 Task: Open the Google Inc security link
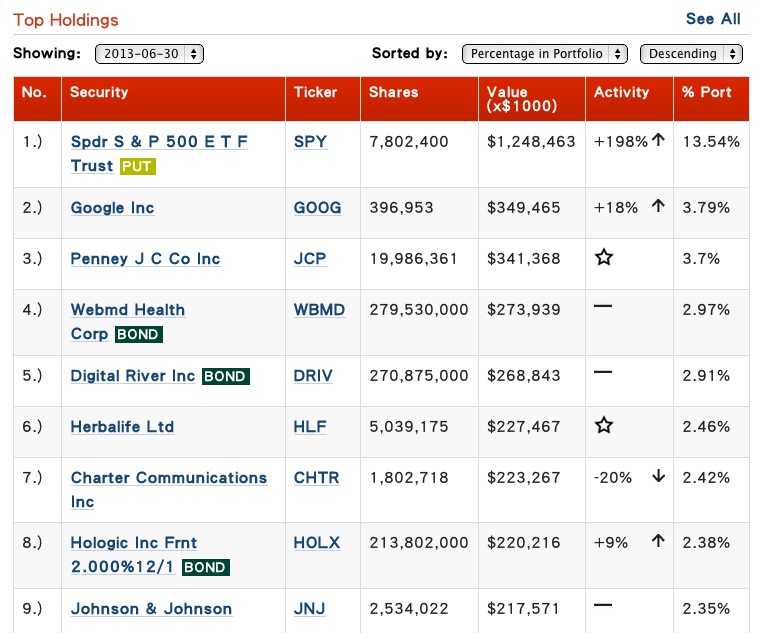pos(112,208)
